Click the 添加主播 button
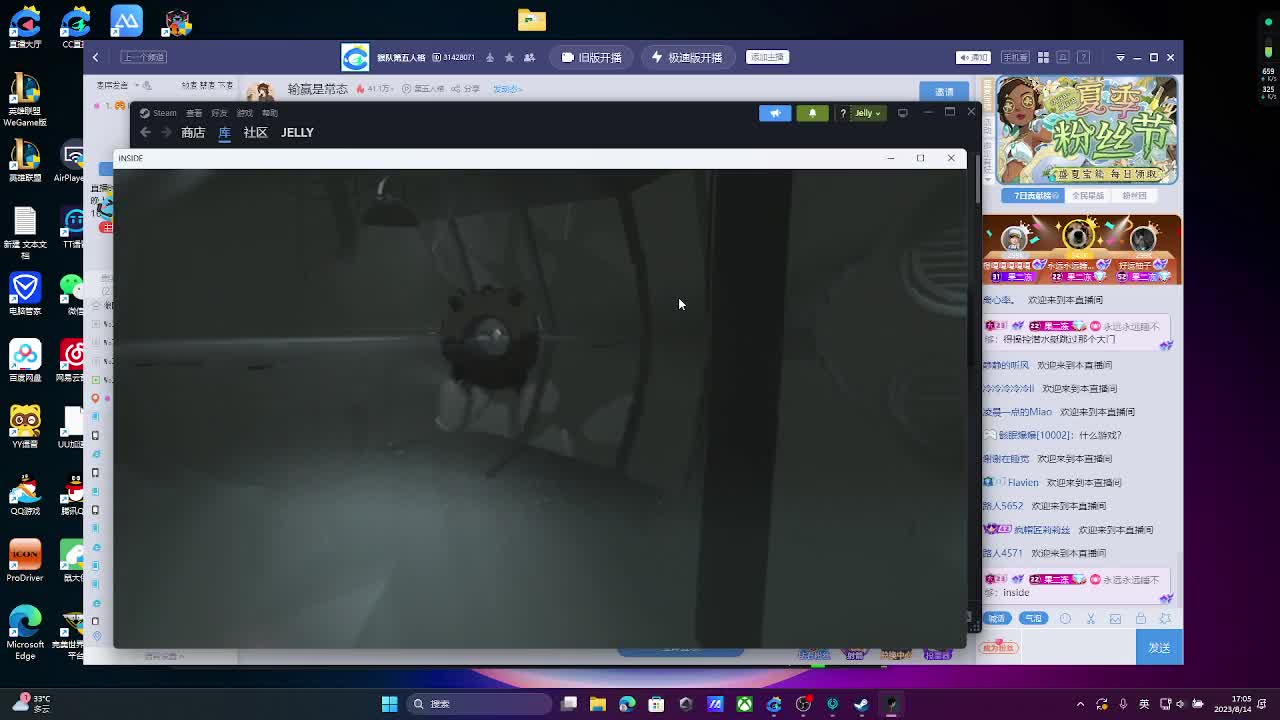The width and height of the screenshot is (1280, 720). click(767, 57)
